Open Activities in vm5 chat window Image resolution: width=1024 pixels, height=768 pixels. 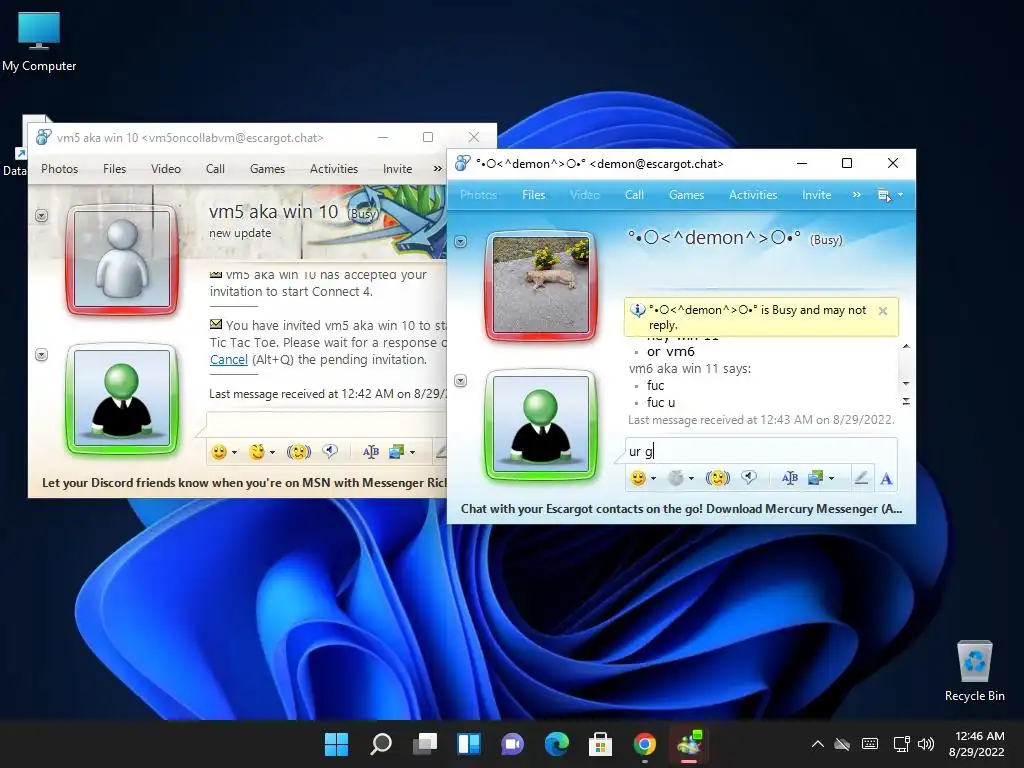334,168
